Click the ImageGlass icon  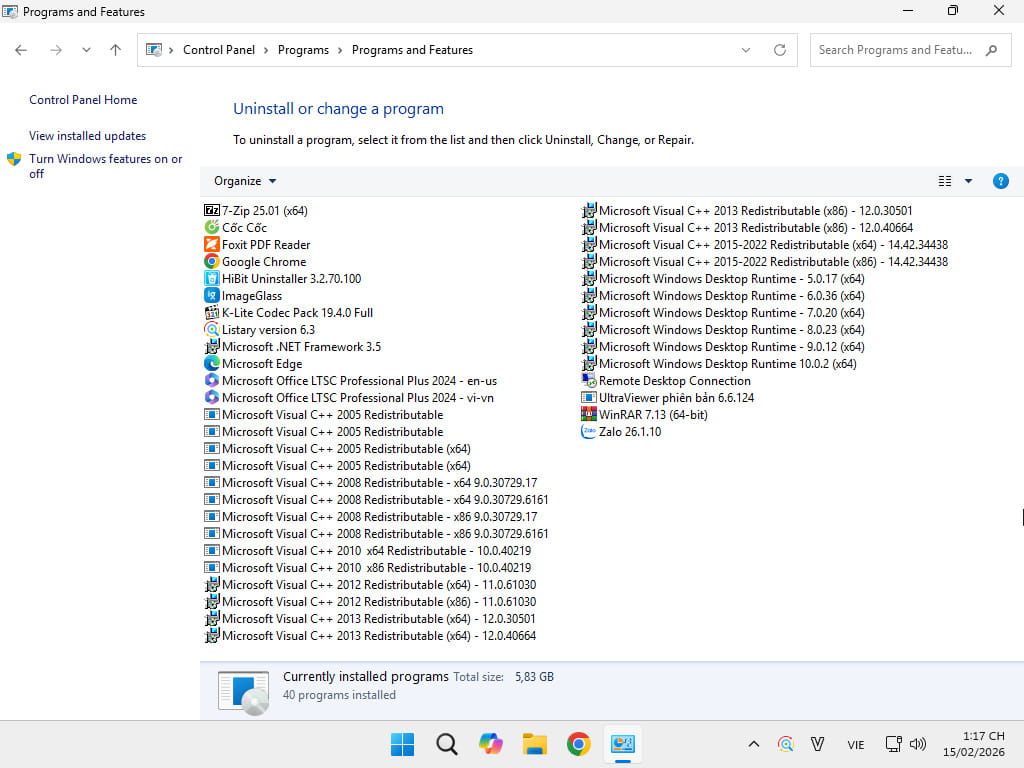point(212,295)
